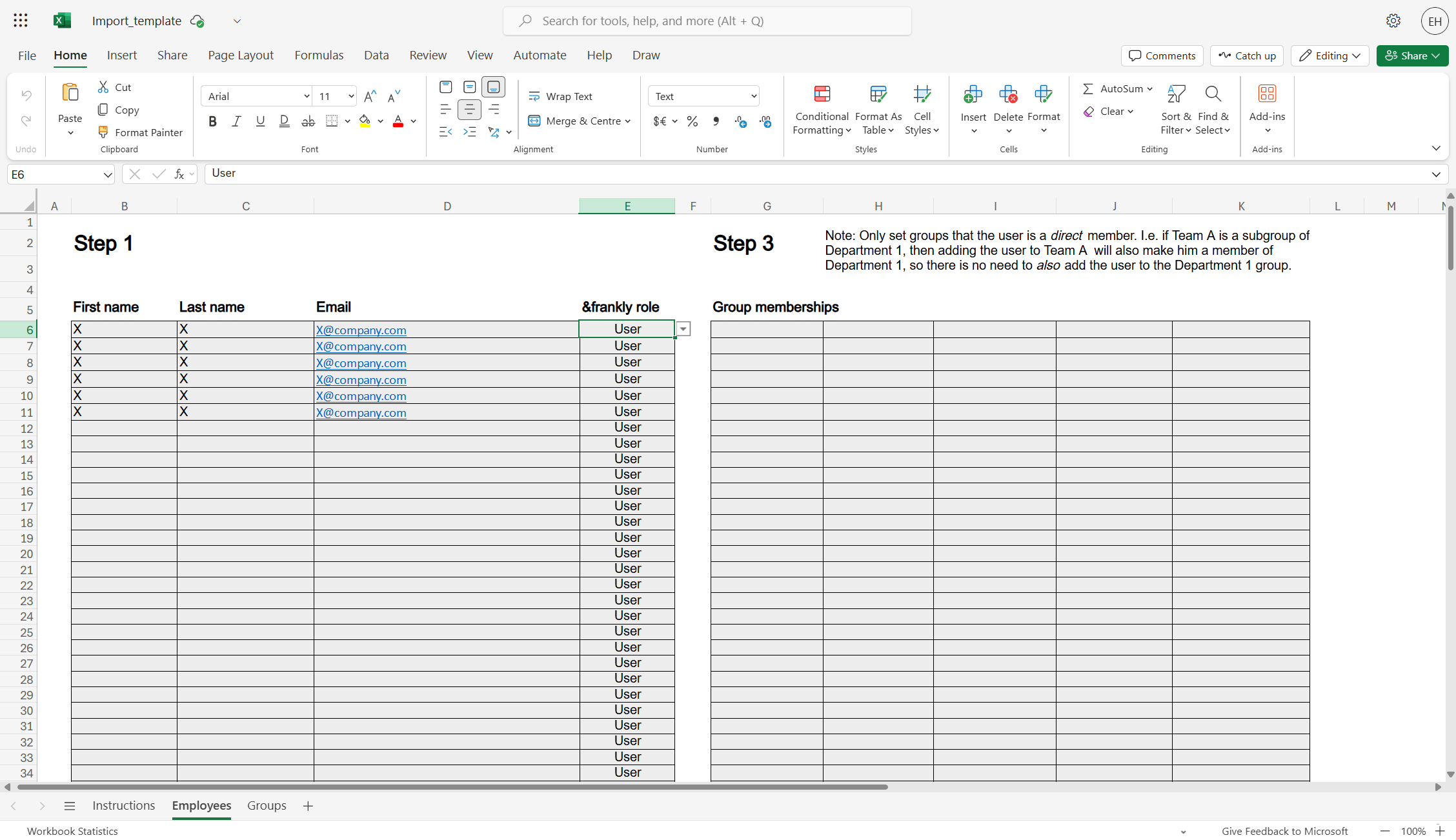1456x840 pixels.
Task: Insert cells using Insert icon
Action: 973,95
